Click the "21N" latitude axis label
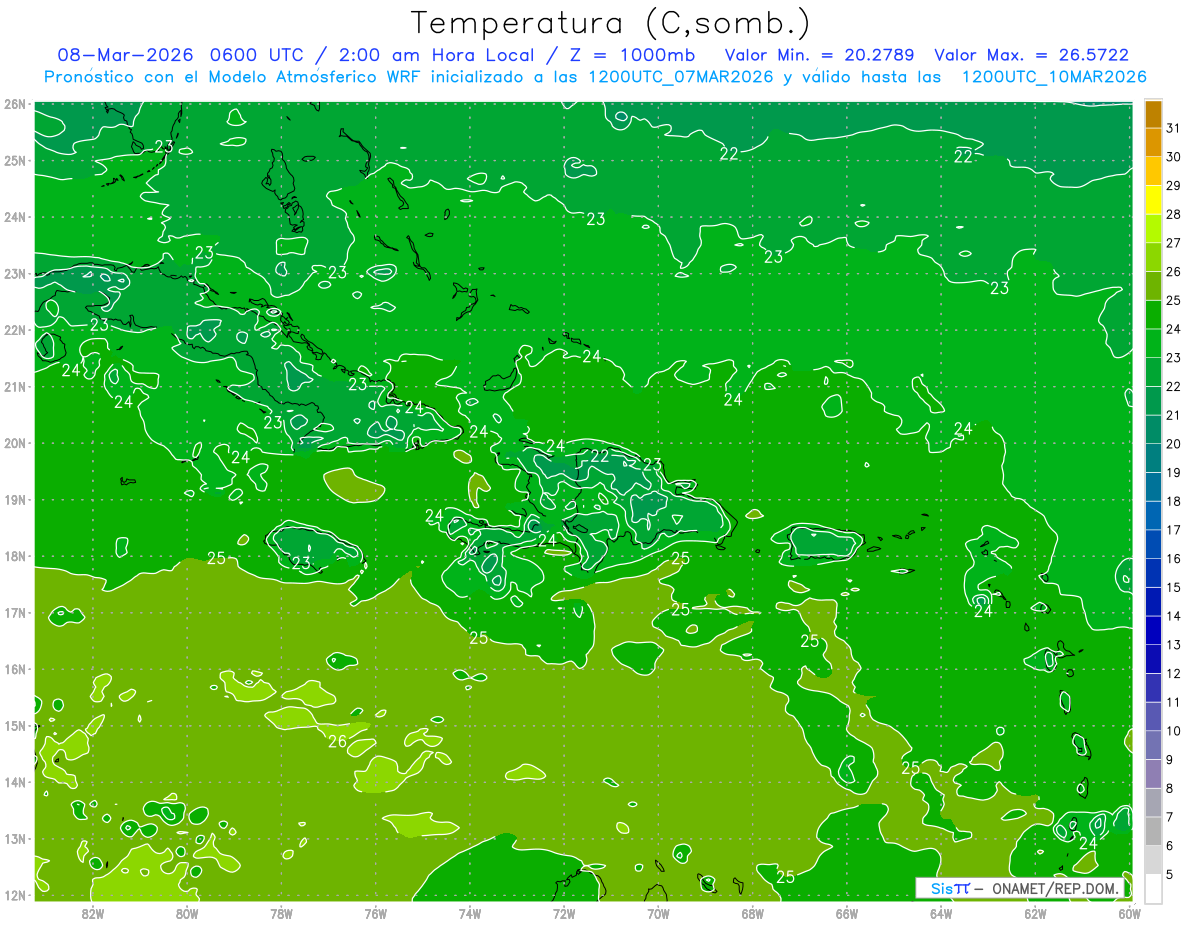1200x927 pixels. click(x=15, y=387)
